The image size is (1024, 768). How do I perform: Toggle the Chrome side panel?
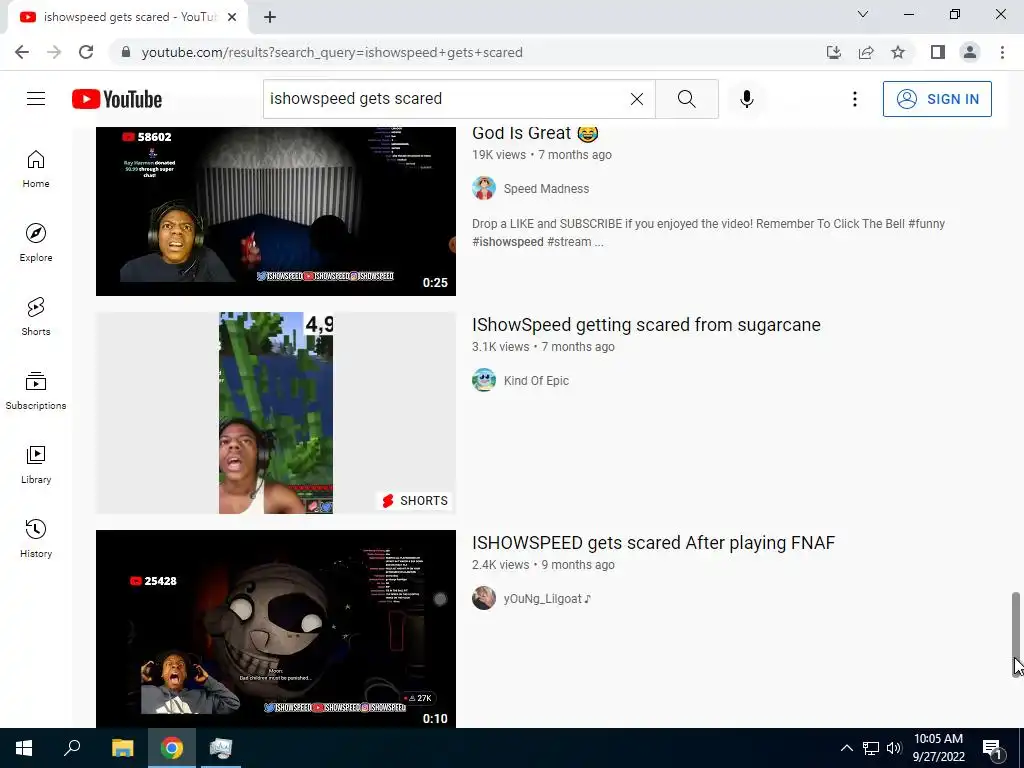click(x=938, y=52)
